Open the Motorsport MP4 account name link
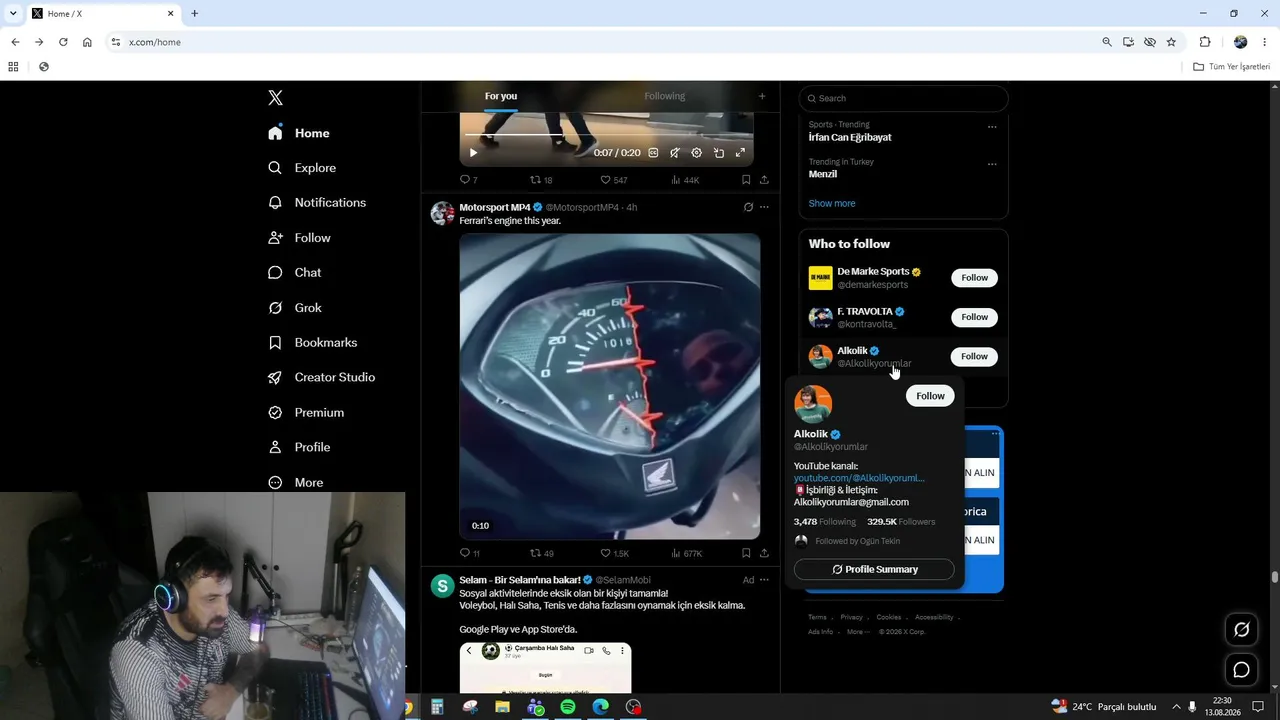Screen dimensions: 1280x720 495,207
